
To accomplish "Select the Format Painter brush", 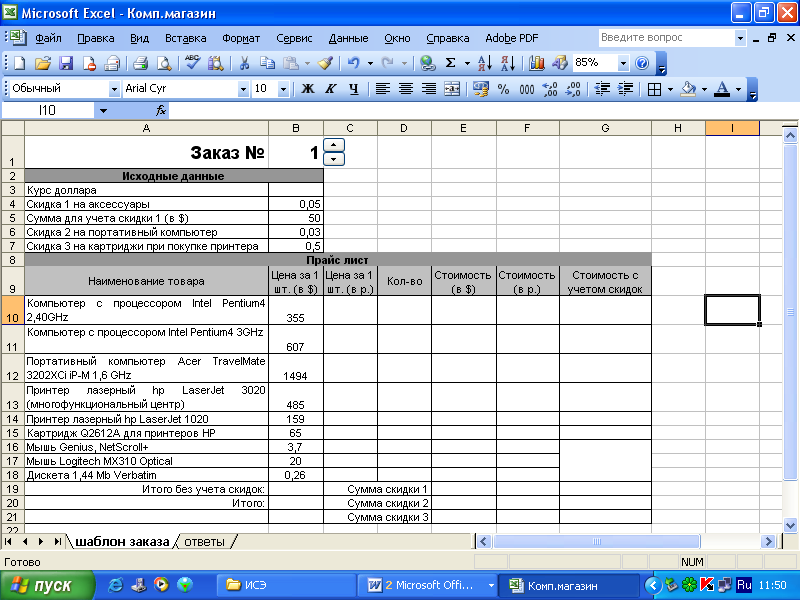I will (326, 63).
